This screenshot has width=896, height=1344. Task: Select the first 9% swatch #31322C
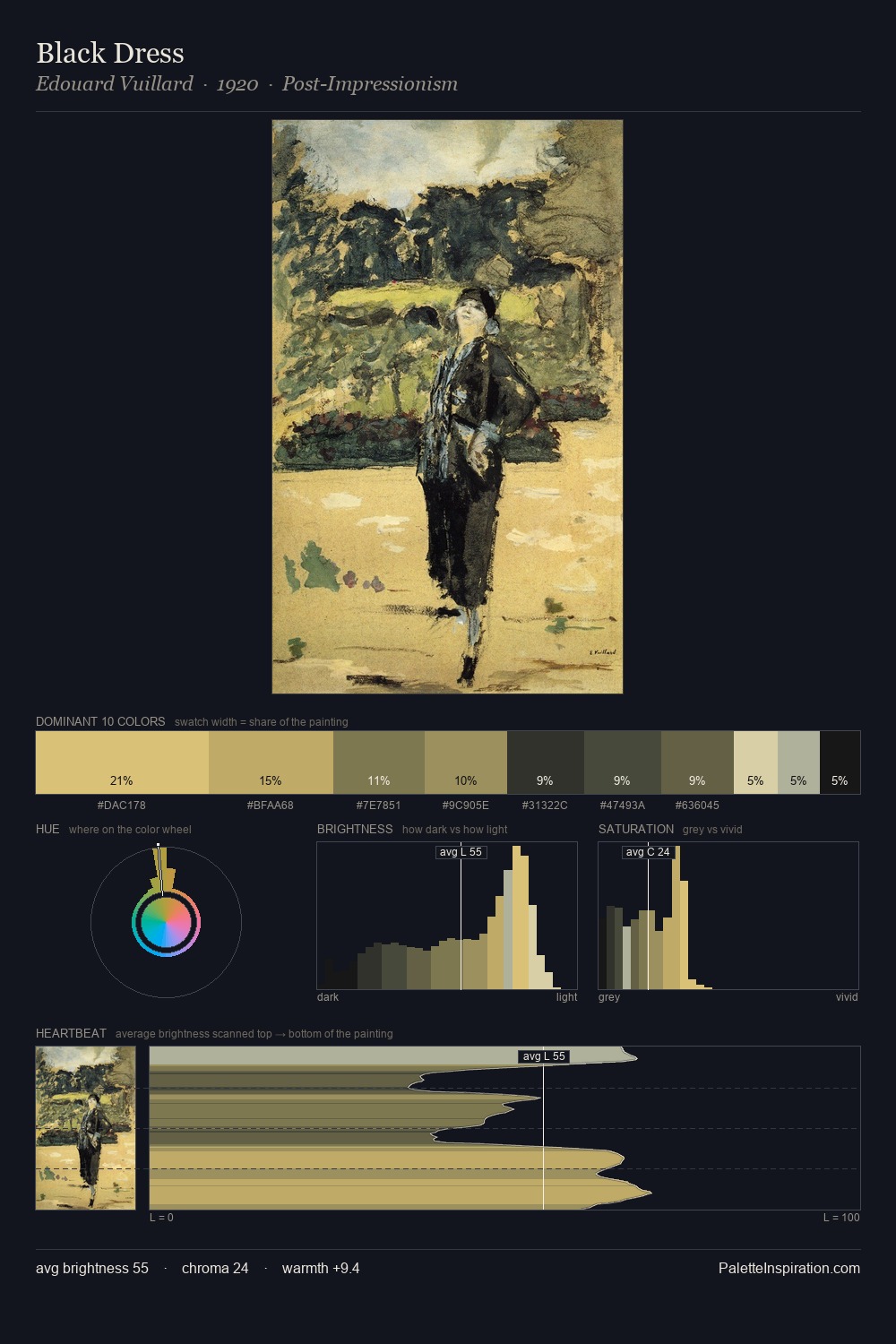[546, 762]
